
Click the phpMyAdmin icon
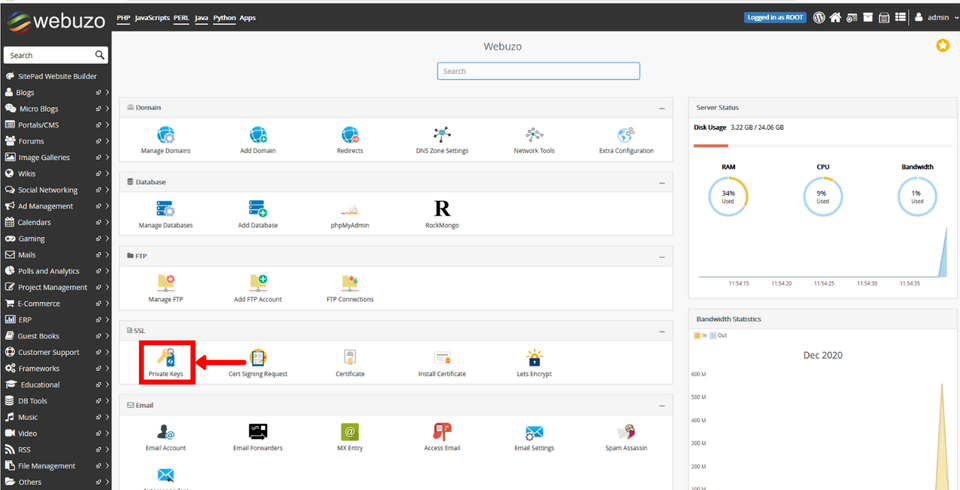pyautogui.click(x=349, y=212)
